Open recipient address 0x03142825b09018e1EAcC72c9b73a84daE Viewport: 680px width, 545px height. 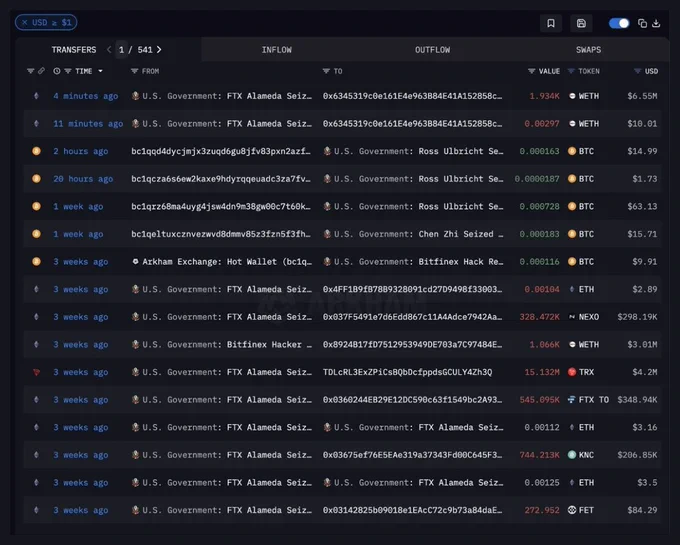click(x=412, y=510)
